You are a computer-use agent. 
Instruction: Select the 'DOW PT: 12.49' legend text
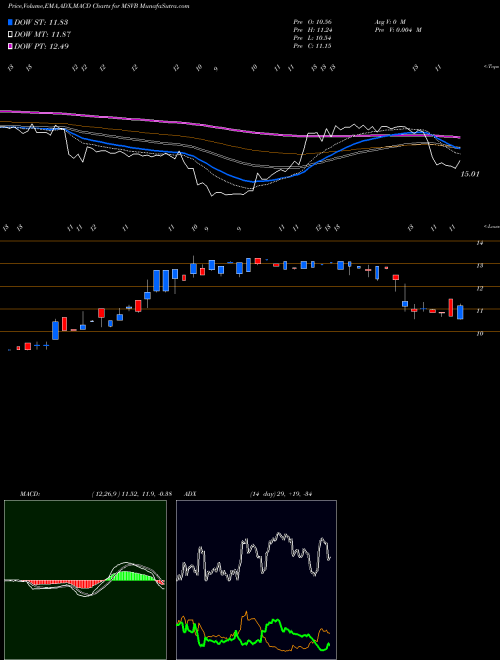pos(42,46)
